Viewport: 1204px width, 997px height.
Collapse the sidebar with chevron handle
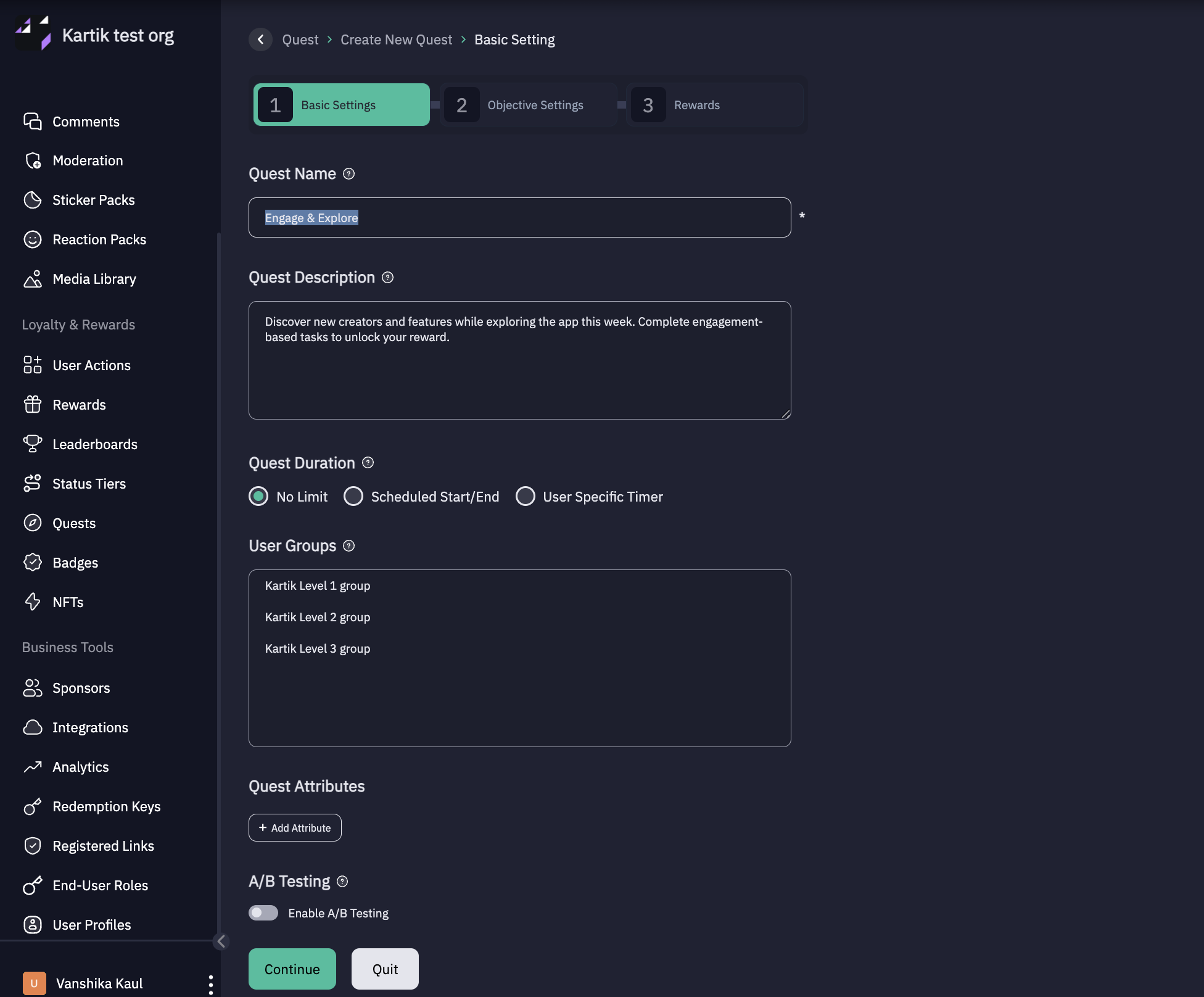click(x=221, y=941)
